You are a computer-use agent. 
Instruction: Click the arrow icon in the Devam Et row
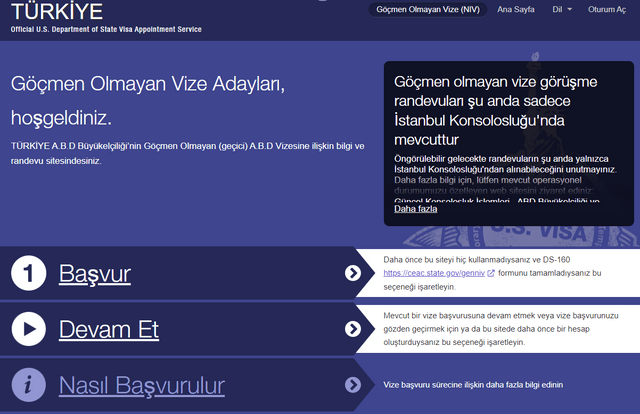(353, 329)
